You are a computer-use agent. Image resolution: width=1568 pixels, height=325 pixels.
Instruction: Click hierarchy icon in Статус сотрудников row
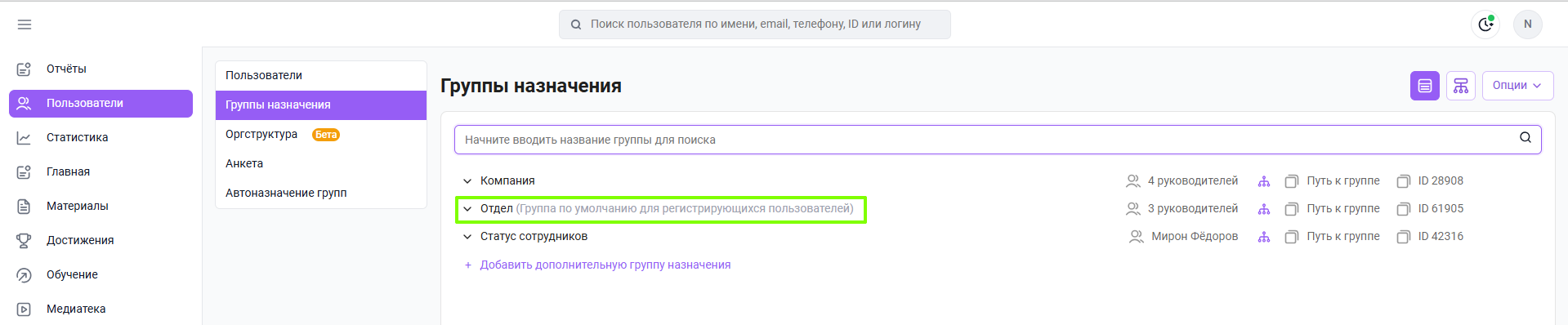coord(1264,237)
